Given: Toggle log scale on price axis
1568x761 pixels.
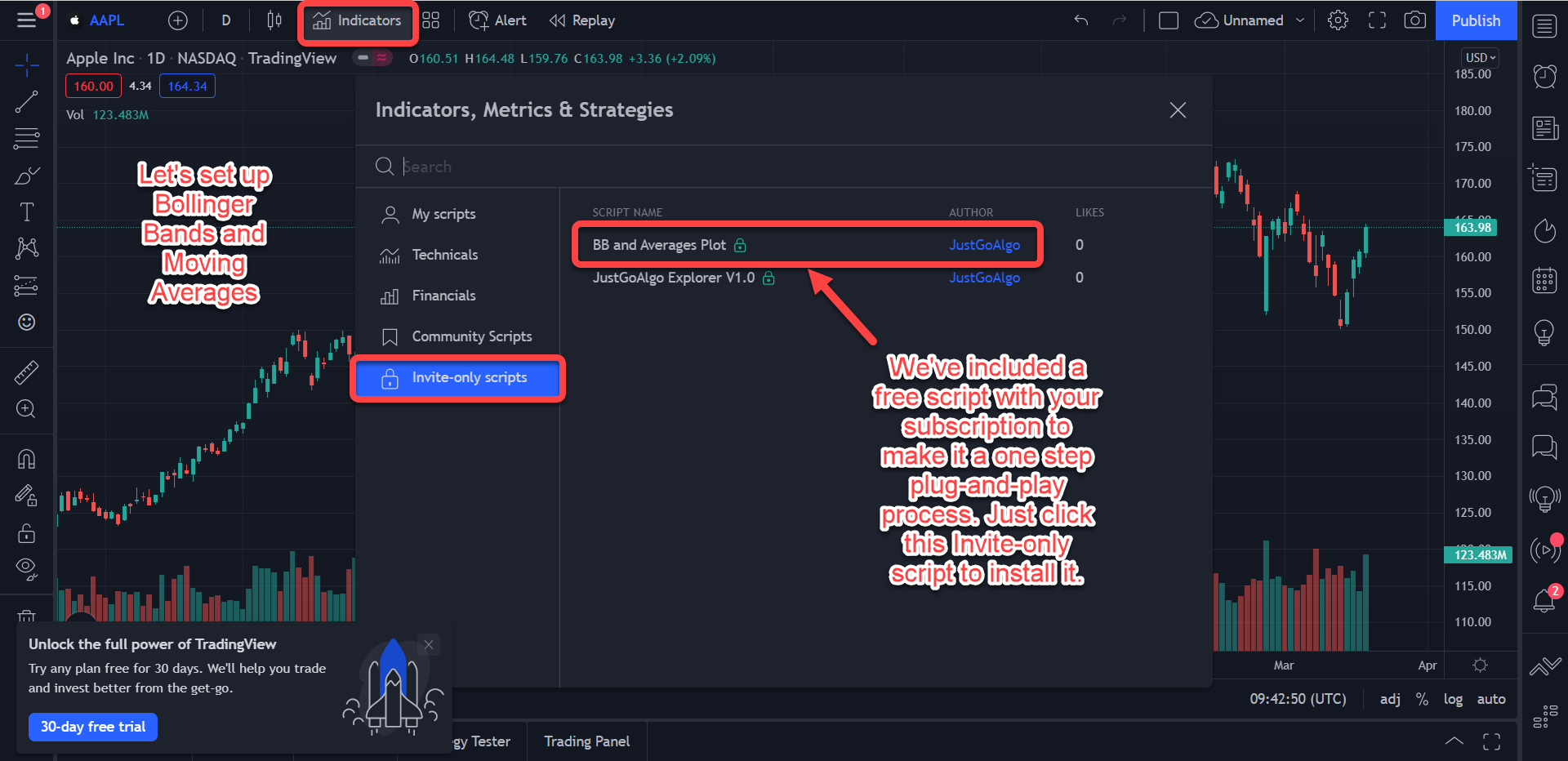Looking at the screenshot, I should (x=1453, y=699).
